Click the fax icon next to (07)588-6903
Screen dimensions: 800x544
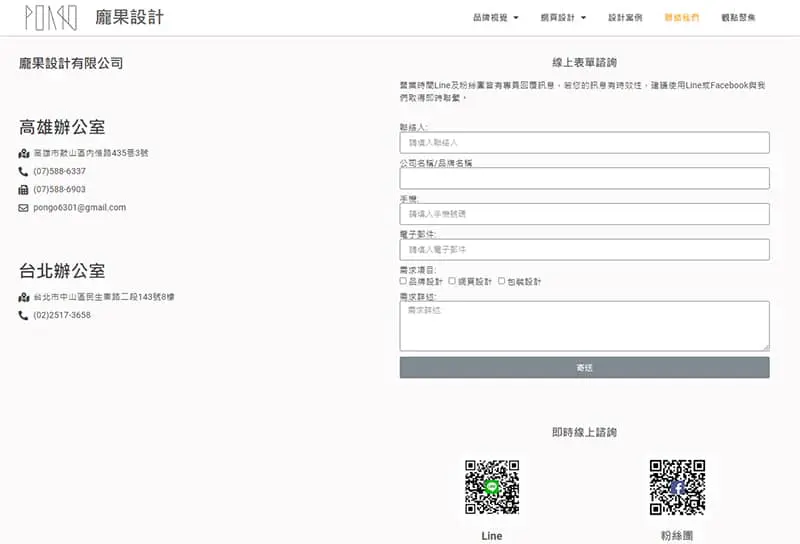(x=24, y=190)
